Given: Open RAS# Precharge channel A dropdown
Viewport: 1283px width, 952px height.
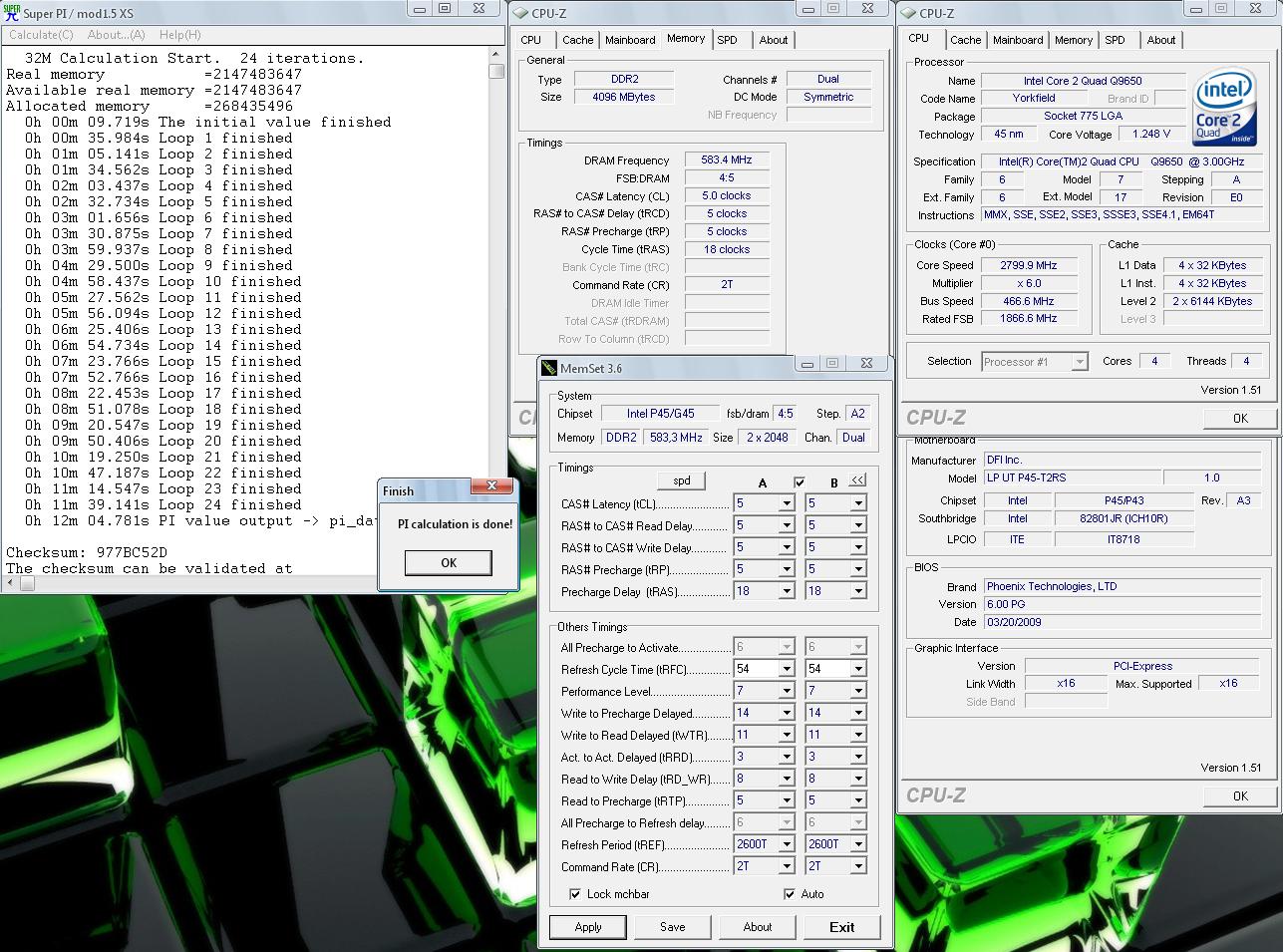Looking at the screenshot, I should pos(786,569).
